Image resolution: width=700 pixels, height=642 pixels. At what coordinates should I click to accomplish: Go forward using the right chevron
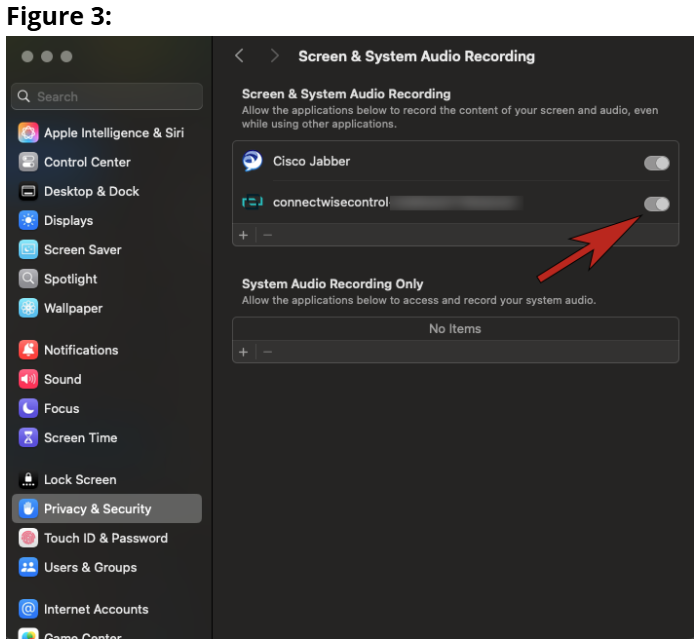pyautogui.click(x=275, y=57)
